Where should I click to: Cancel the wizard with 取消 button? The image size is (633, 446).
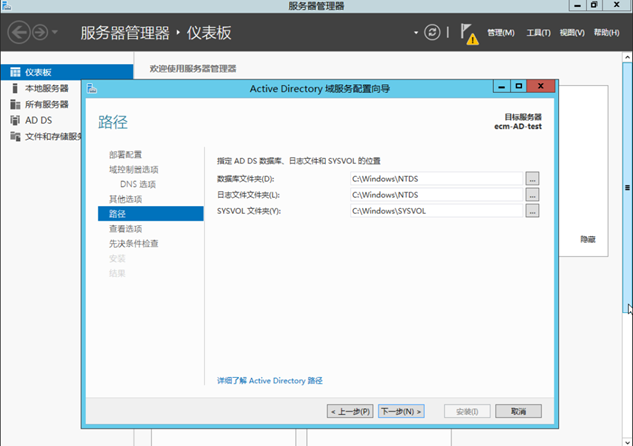point(517,411)
